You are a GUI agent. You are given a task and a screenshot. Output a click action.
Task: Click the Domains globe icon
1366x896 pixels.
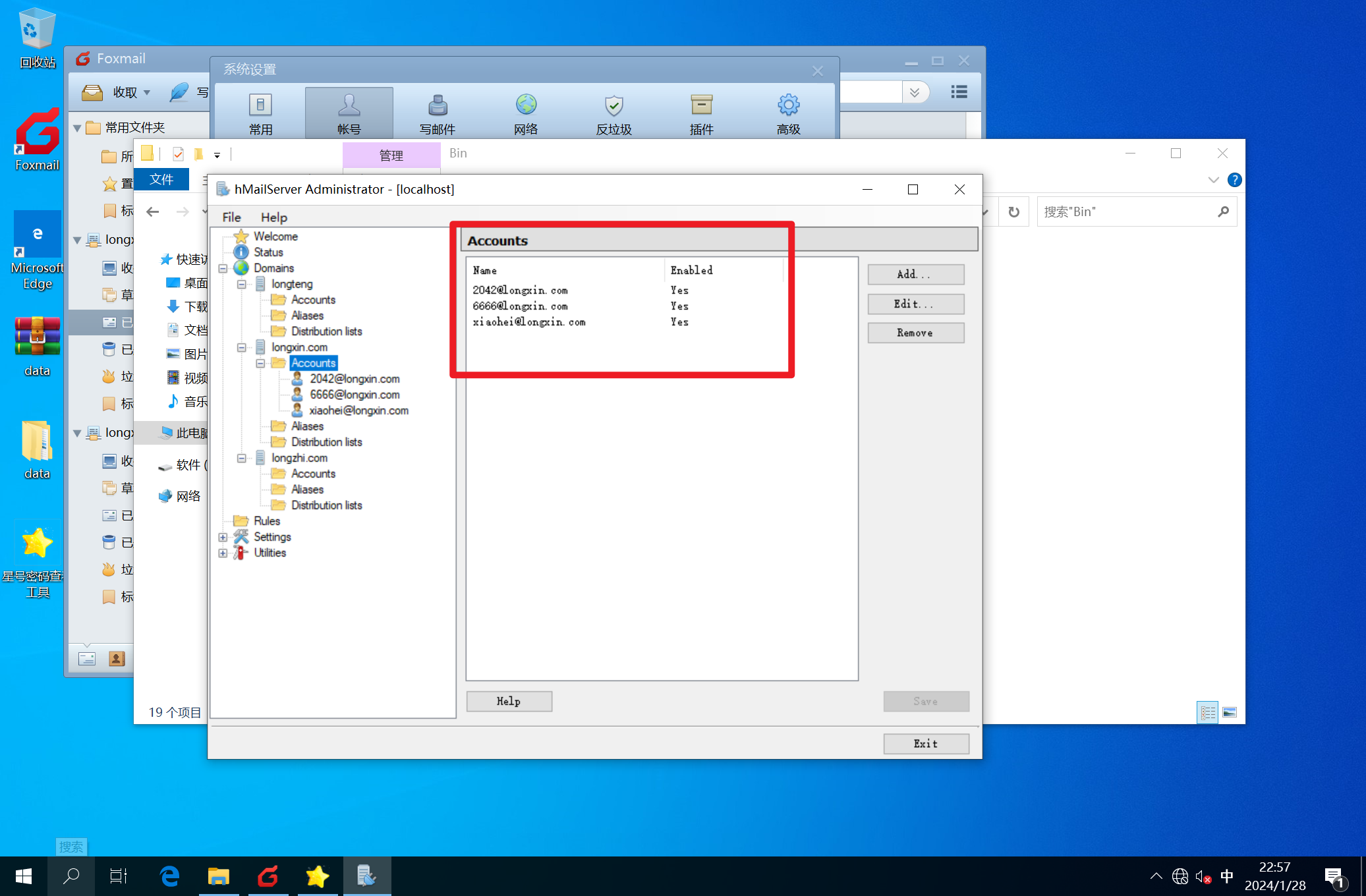pos(242,268)
